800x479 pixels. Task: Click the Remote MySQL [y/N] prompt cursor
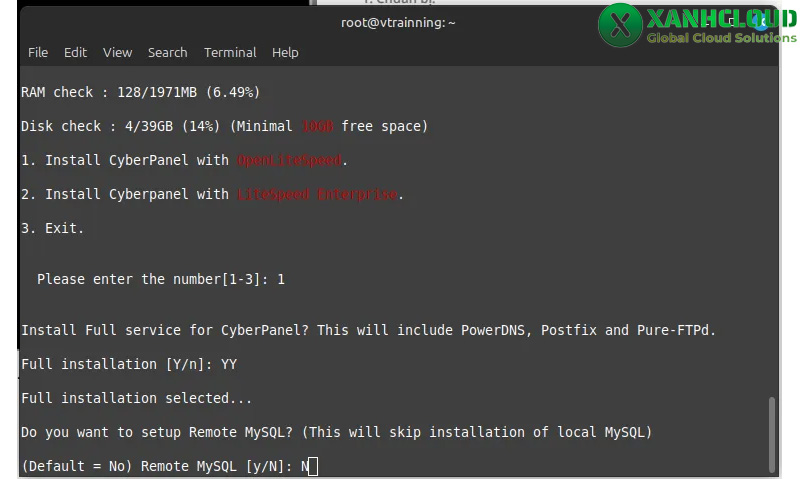[313, 466]
